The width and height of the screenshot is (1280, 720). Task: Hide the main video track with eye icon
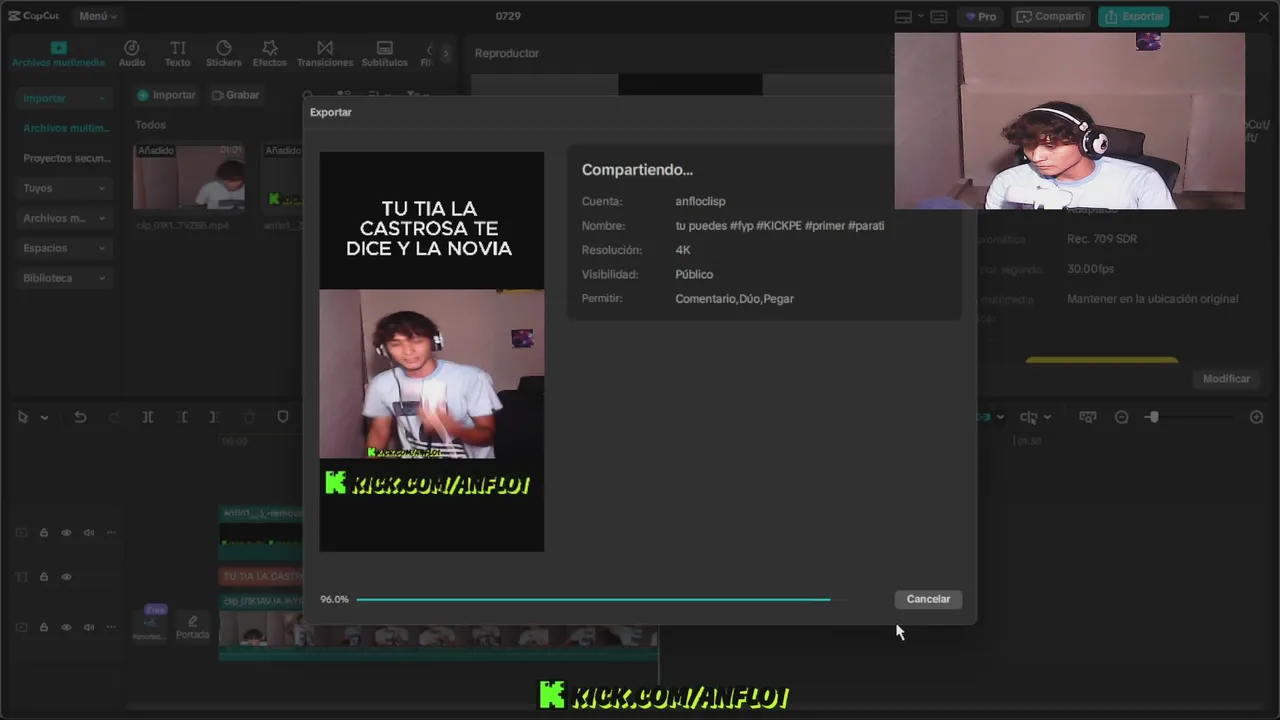tap(66, 627)
